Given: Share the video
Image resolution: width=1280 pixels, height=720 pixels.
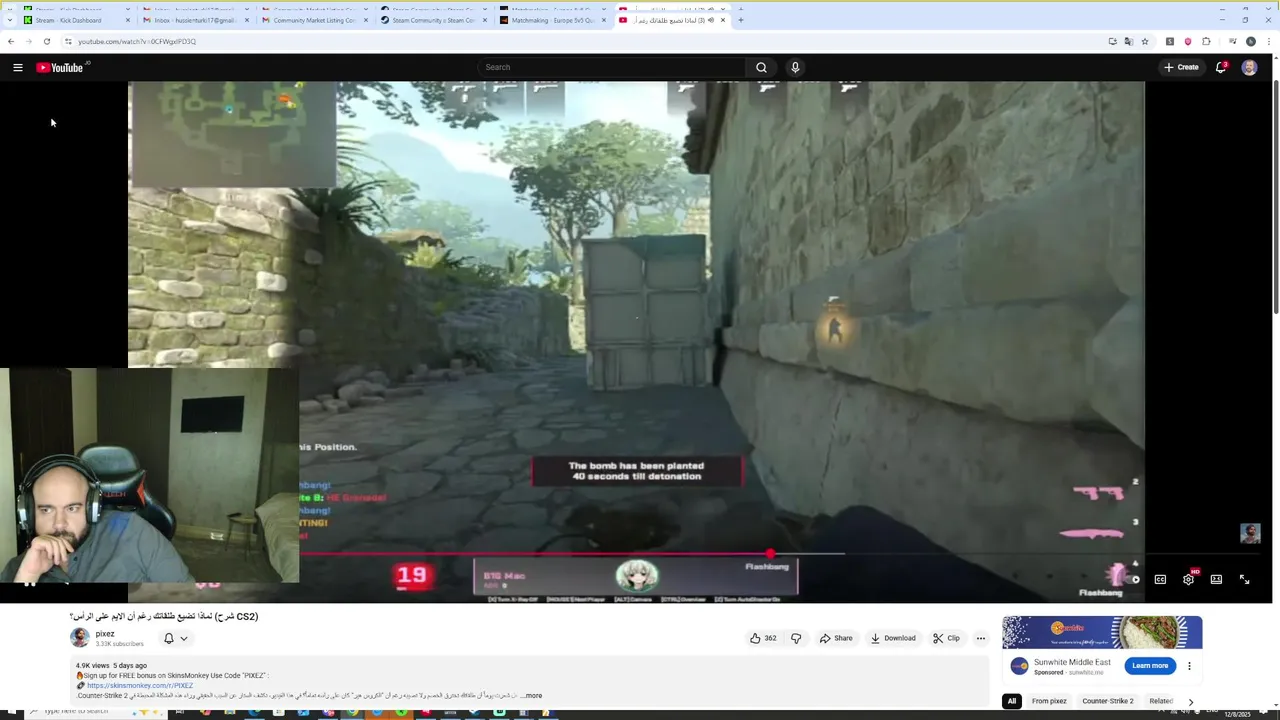Looking at the screenshot, I should [x=836, y=638].
